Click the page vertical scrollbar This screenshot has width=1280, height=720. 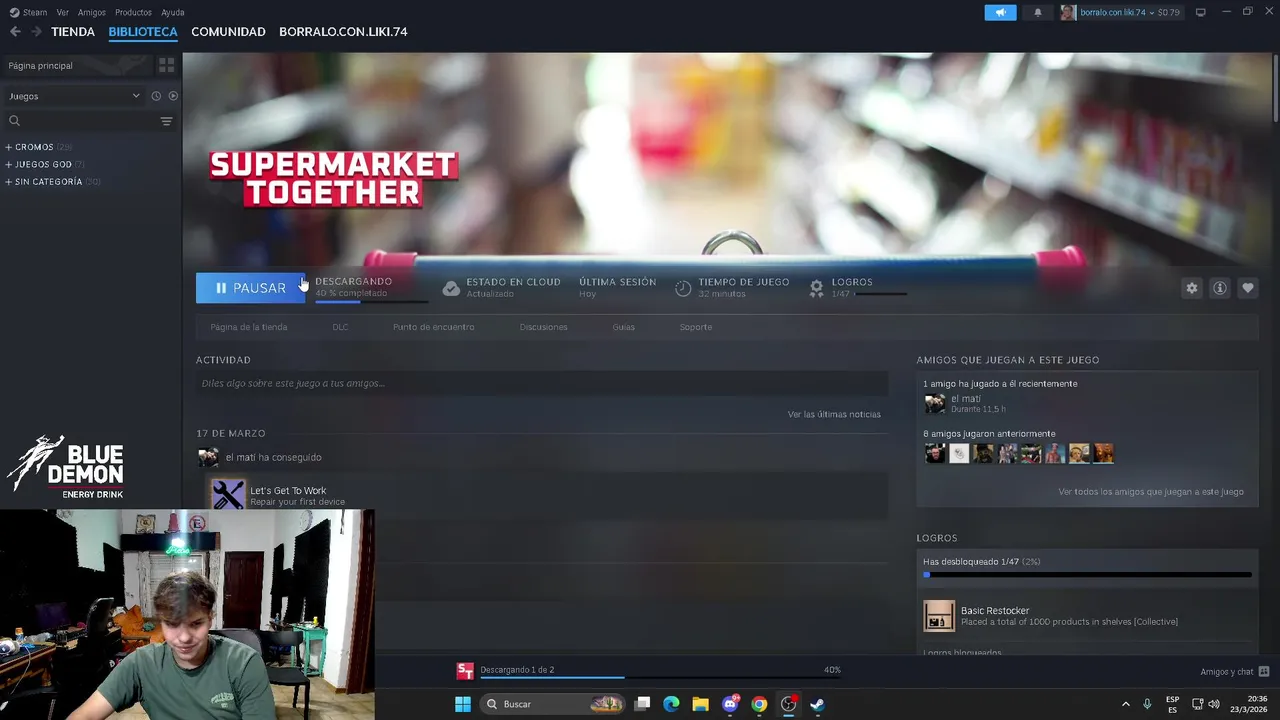pyautogui.click(x=1275, y=88)
